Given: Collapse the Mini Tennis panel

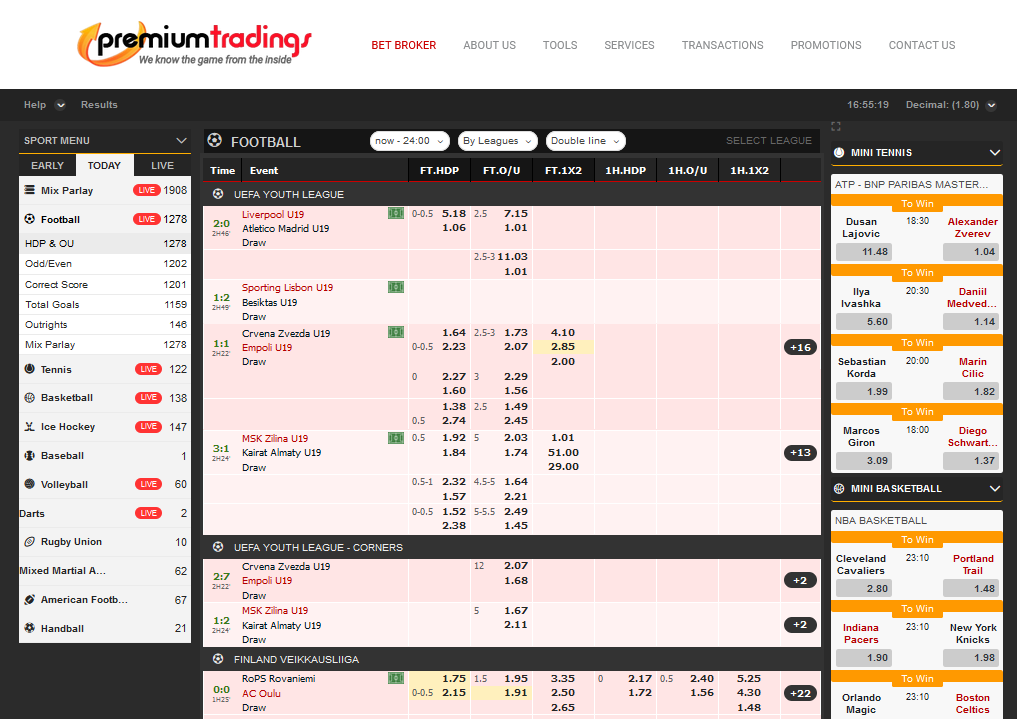Looking at the screenshot, I should [994, 153].
